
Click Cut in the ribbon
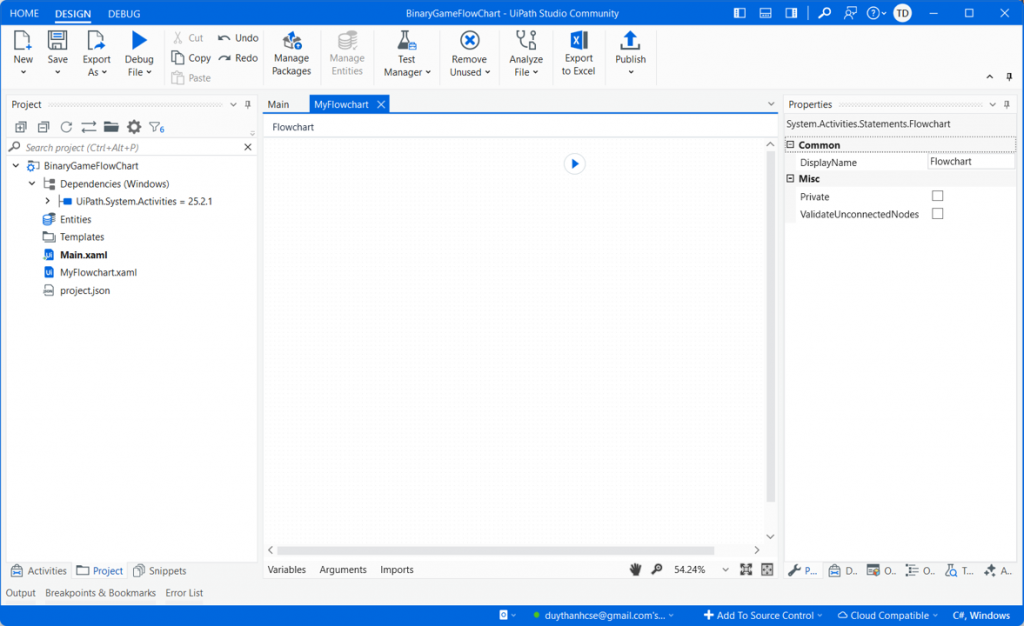(x=188, y=38)
